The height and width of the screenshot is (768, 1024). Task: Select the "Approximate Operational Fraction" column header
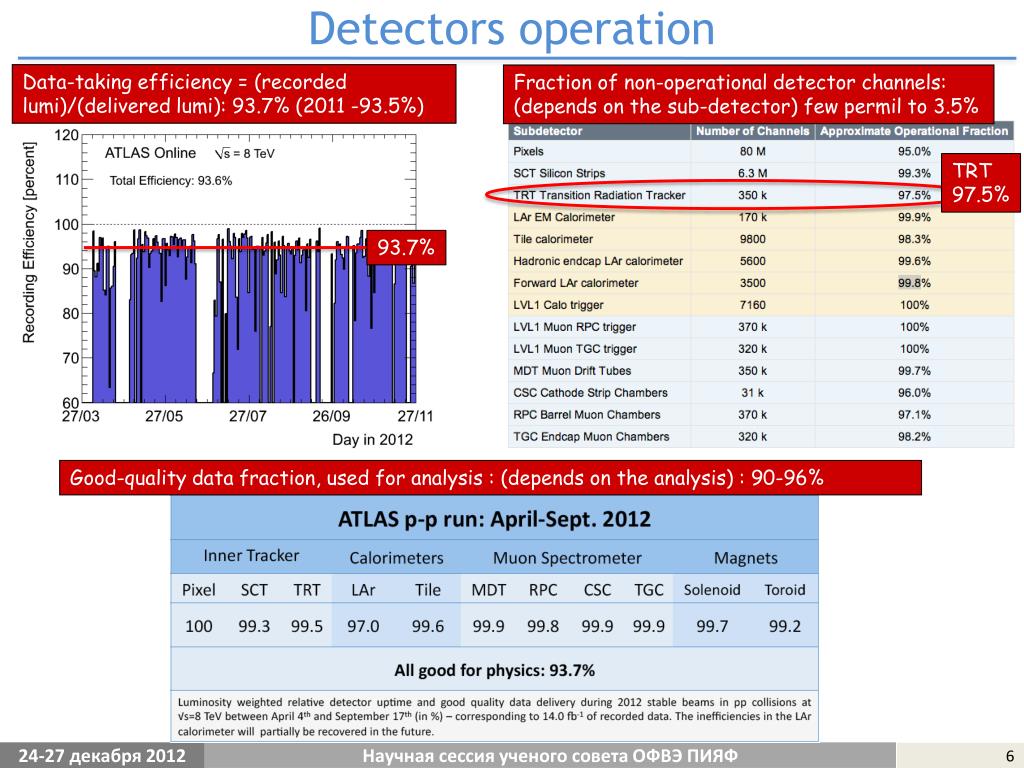(x=914, y=131)
